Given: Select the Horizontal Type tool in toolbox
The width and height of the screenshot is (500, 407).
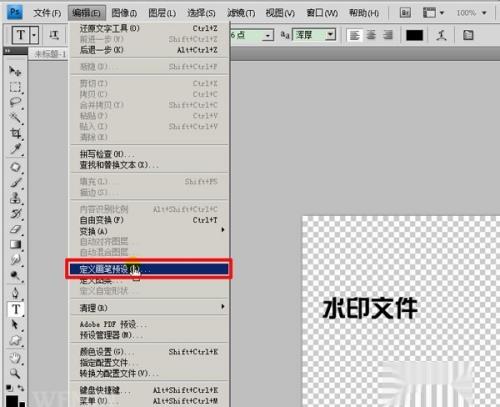Looking at the screenshot, I should [16, 309].
